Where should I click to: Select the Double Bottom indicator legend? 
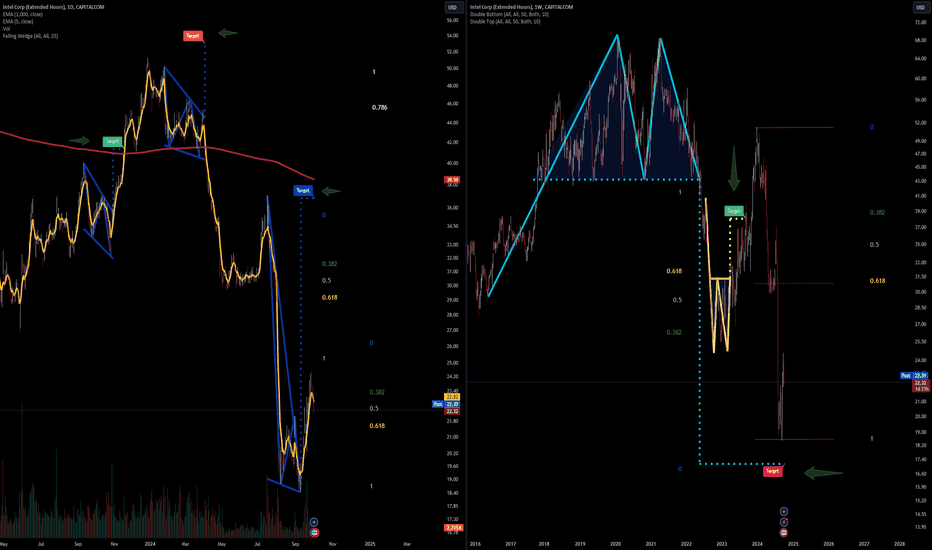tap(509, 14)
